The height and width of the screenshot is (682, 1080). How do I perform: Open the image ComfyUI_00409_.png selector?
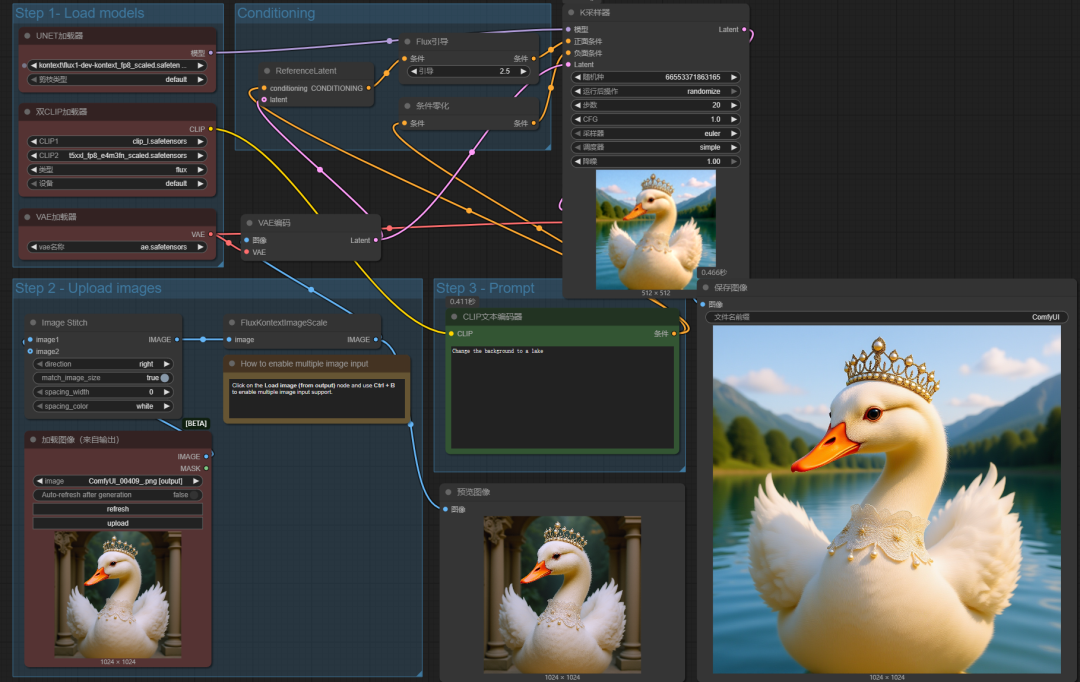coord(118,481)
